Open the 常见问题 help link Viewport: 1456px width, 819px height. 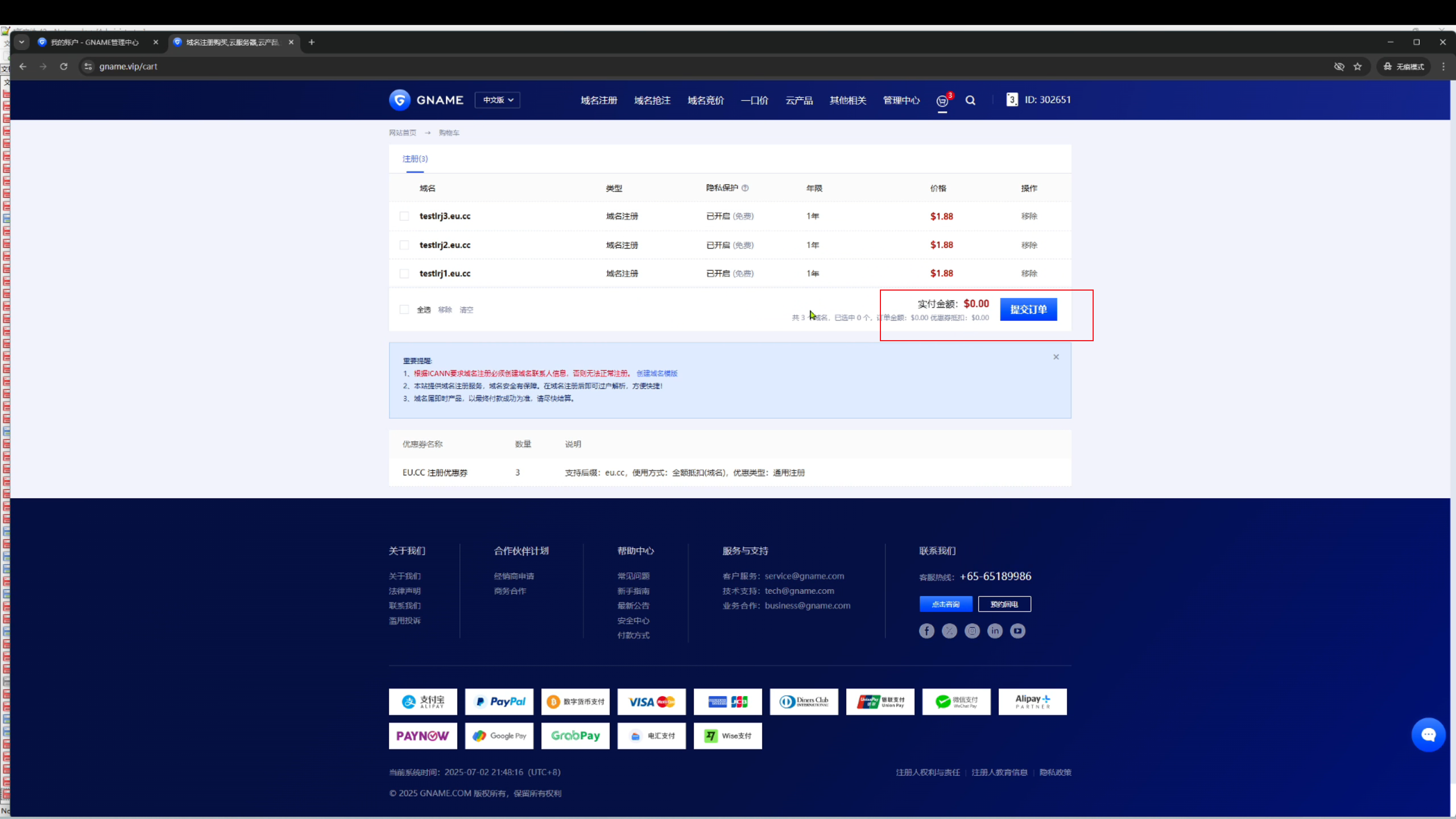(634, 576)
